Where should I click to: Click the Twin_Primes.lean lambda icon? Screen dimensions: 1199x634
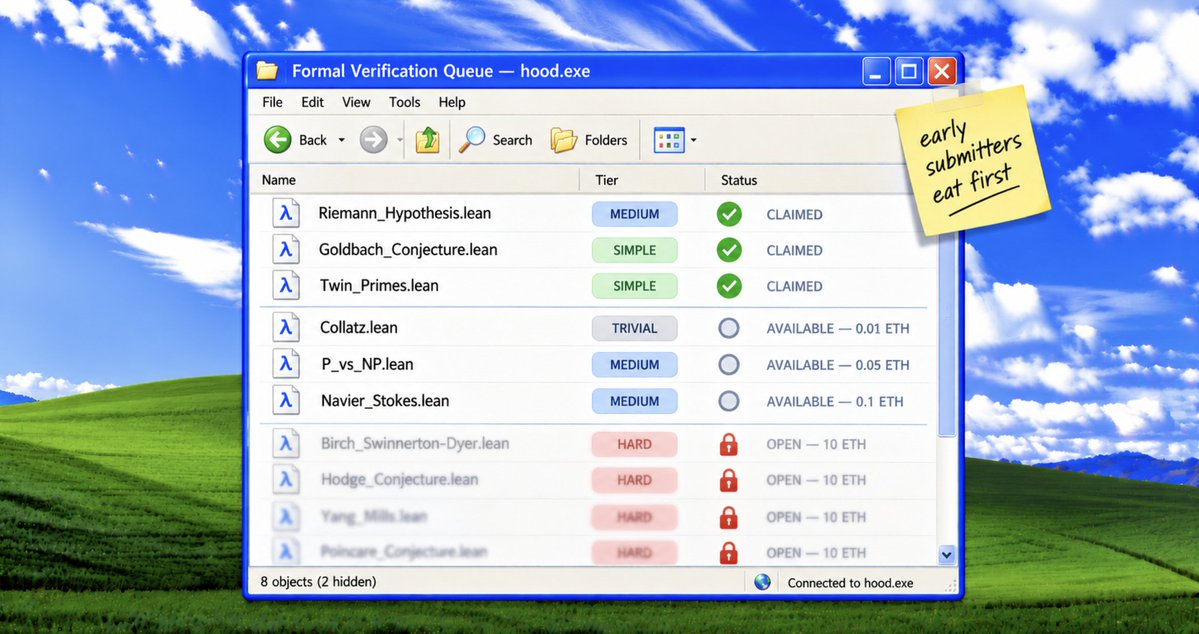(286, 285)
